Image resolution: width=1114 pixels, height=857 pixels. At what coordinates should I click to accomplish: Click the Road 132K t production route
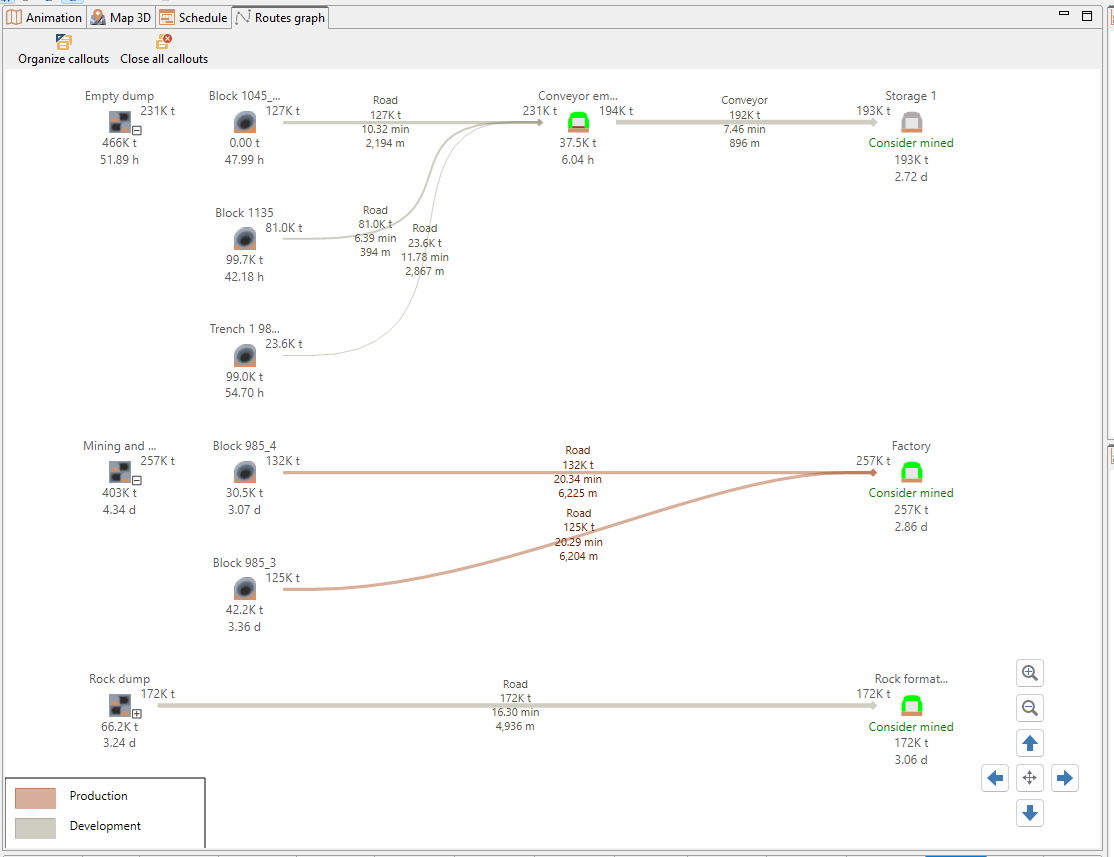578,472
